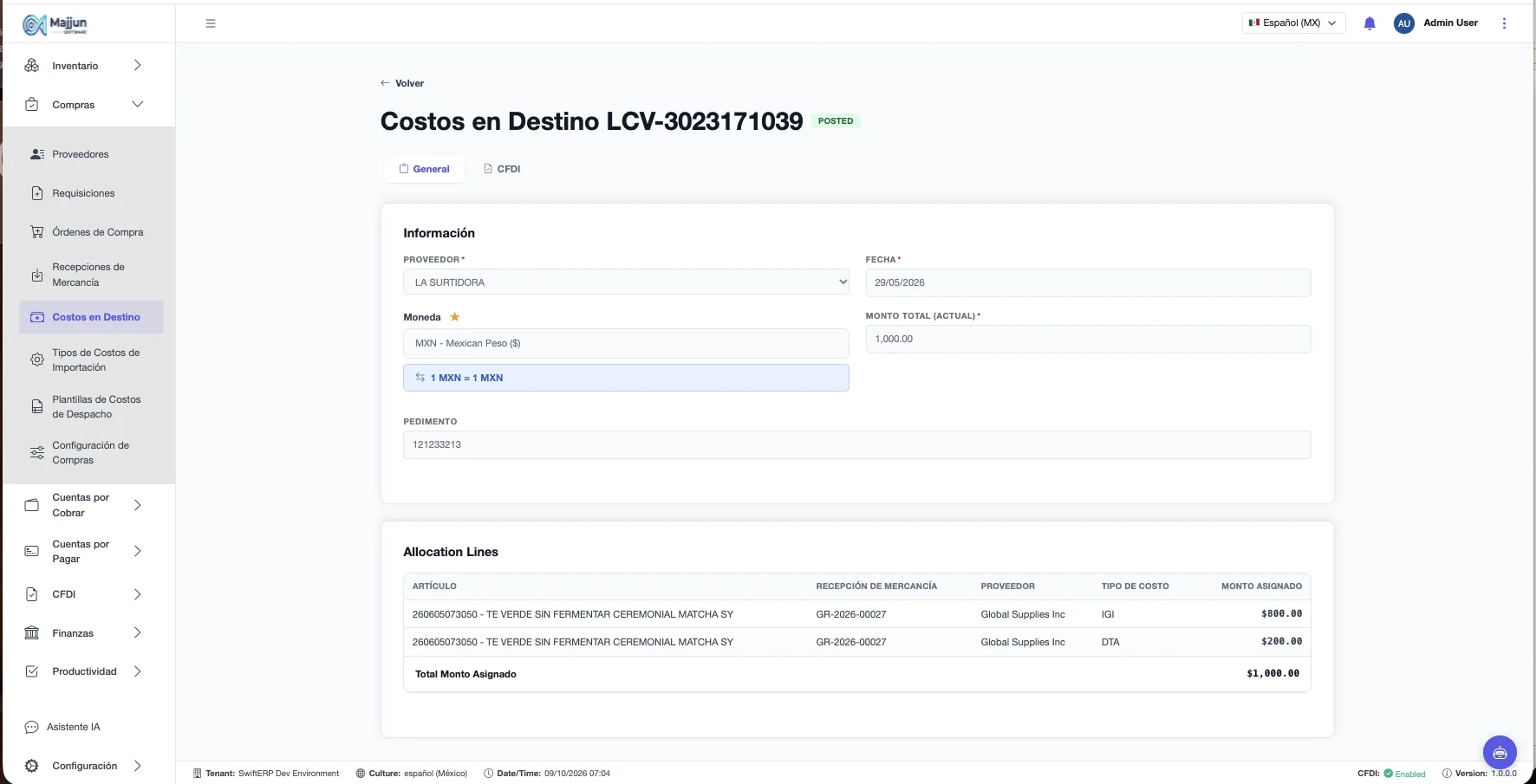Click the Recepciones de Mercancía download icon
The height and width of the screenshot is (784, 1536).
(37, 275)
